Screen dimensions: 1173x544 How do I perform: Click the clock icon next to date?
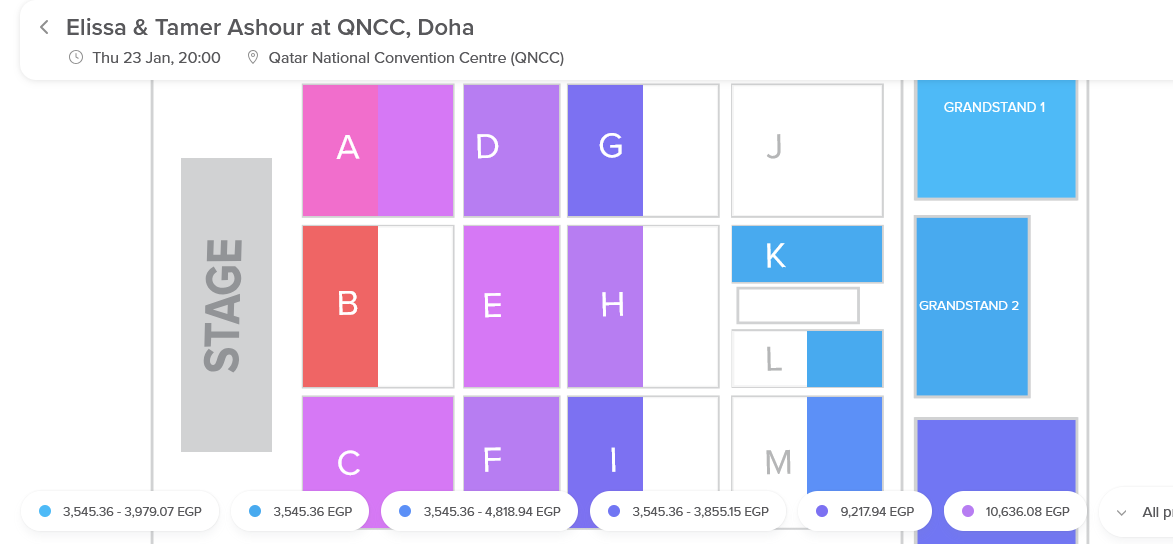(x=76, y=58)
